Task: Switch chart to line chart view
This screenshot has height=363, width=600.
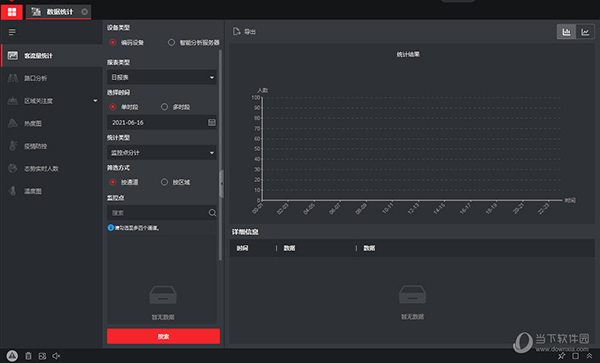Action: pos(585,32)
